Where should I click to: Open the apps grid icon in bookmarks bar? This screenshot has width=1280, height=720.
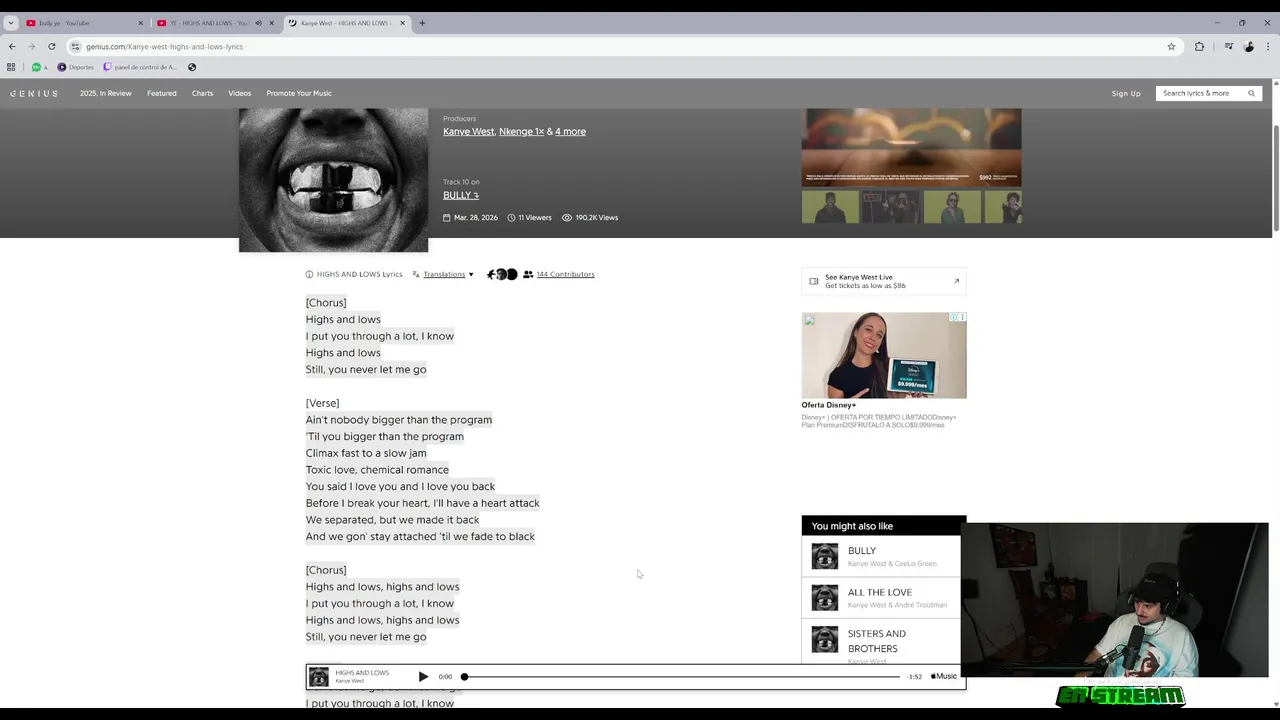(x=11, y=67)
